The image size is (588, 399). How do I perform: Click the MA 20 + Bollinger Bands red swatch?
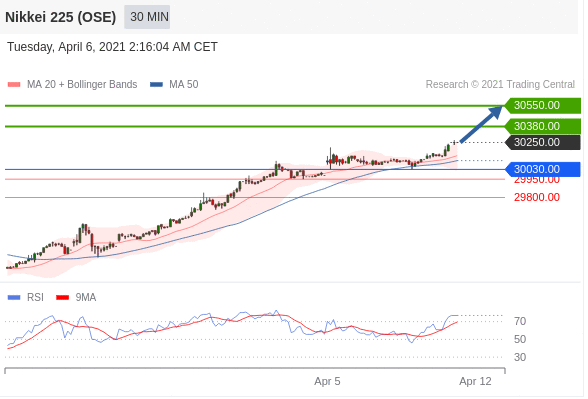tap(14, 85)
